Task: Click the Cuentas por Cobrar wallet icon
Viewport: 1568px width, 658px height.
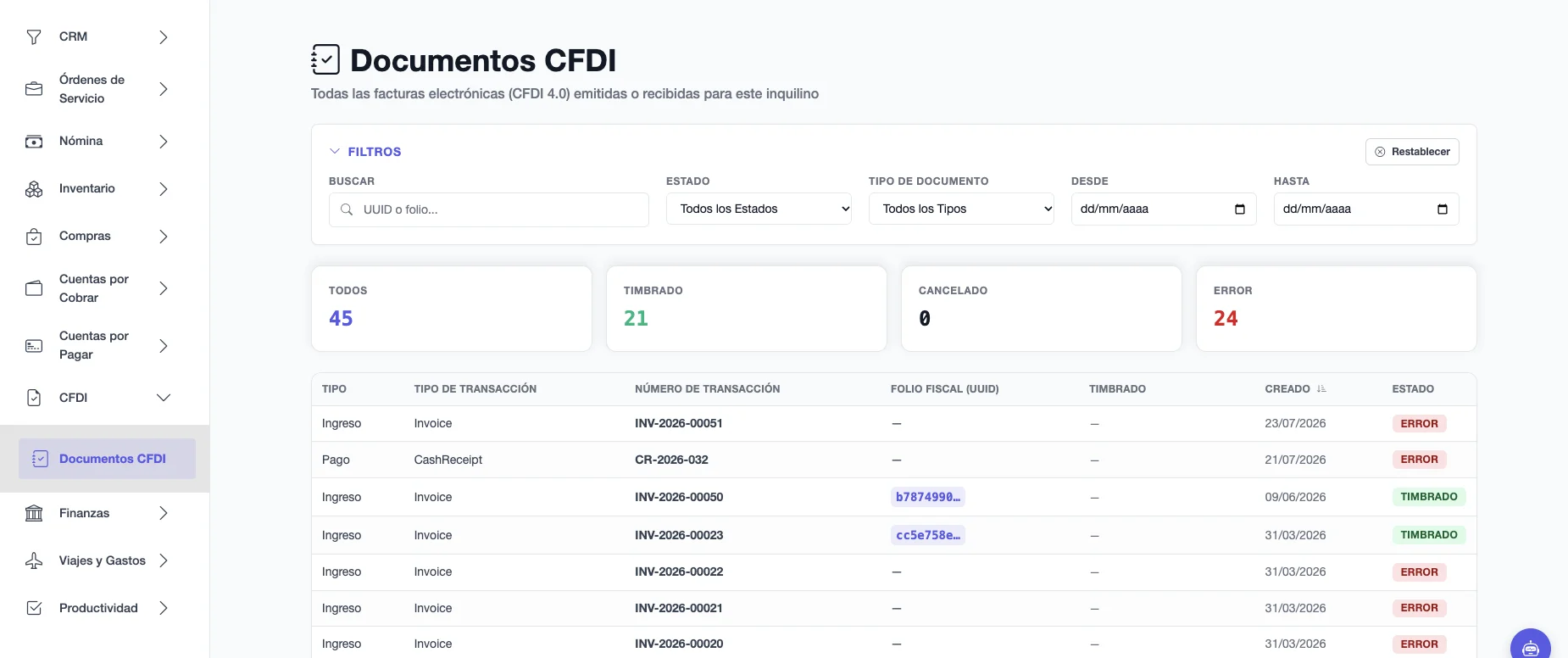Action: pyautogui.click(x=34, y=288)
